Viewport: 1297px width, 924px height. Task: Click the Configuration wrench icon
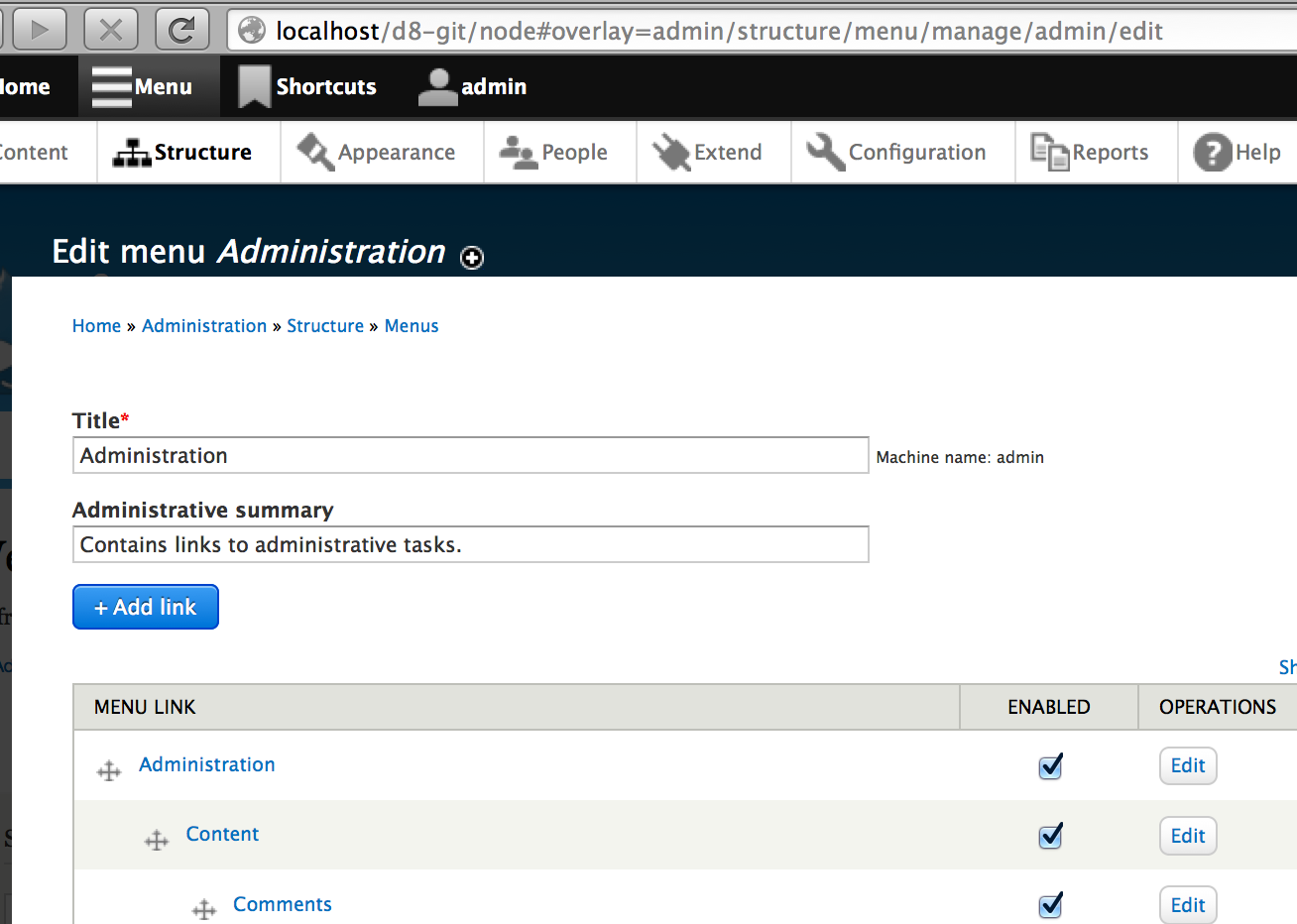tap(825, 152)
